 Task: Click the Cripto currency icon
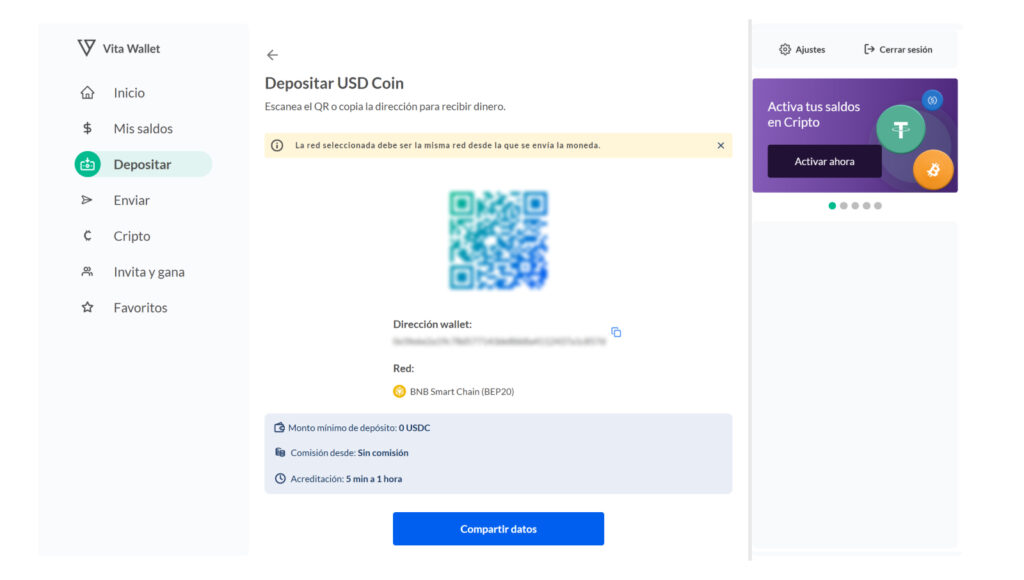[87, 236]
